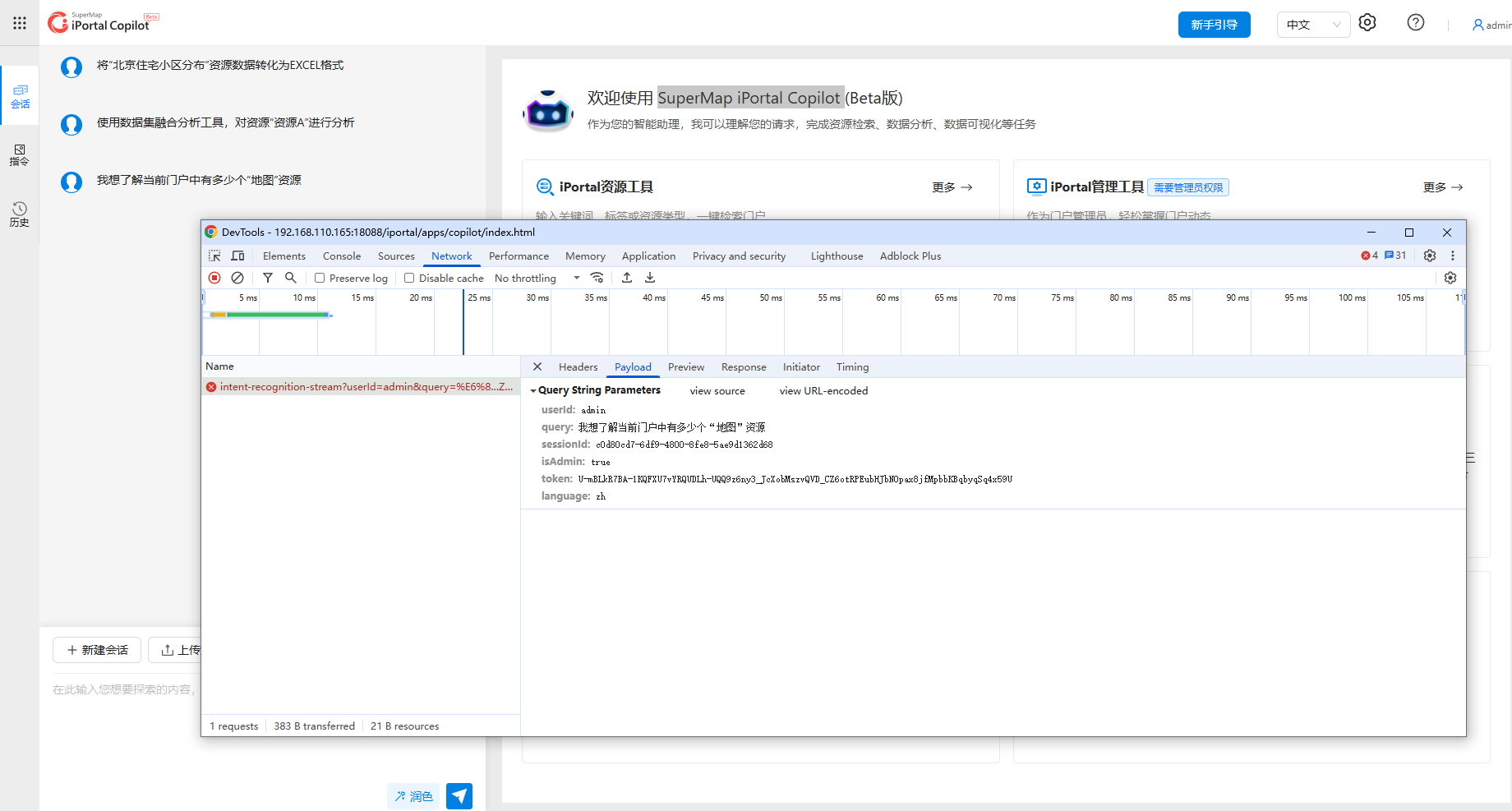Open the 中文 language dropdown
The height and width of the screenshot is (811, 1512).
[x=1313, y=25]
